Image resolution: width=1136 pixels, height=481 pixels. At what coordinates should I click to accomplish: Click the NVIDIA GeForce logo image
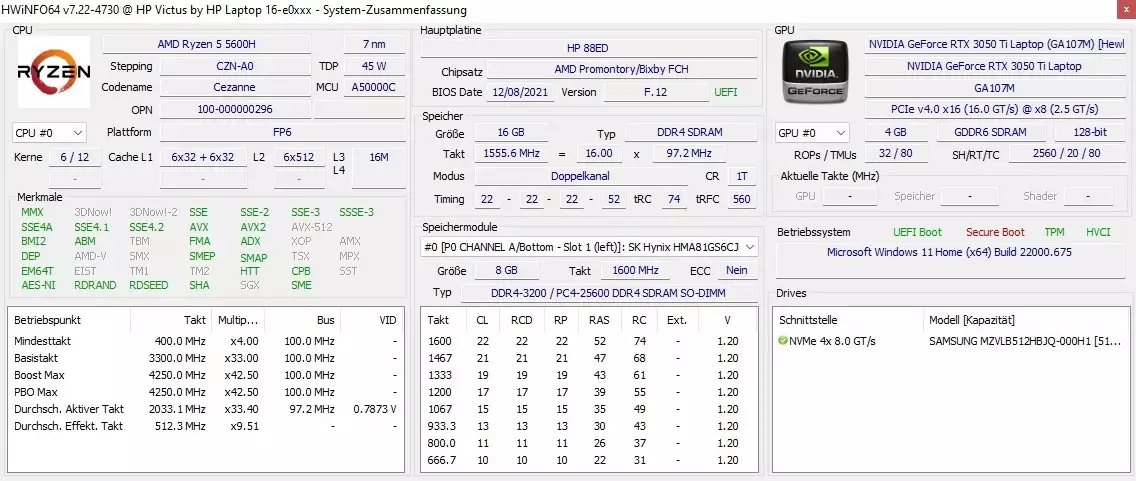click(x=815, y=71)
